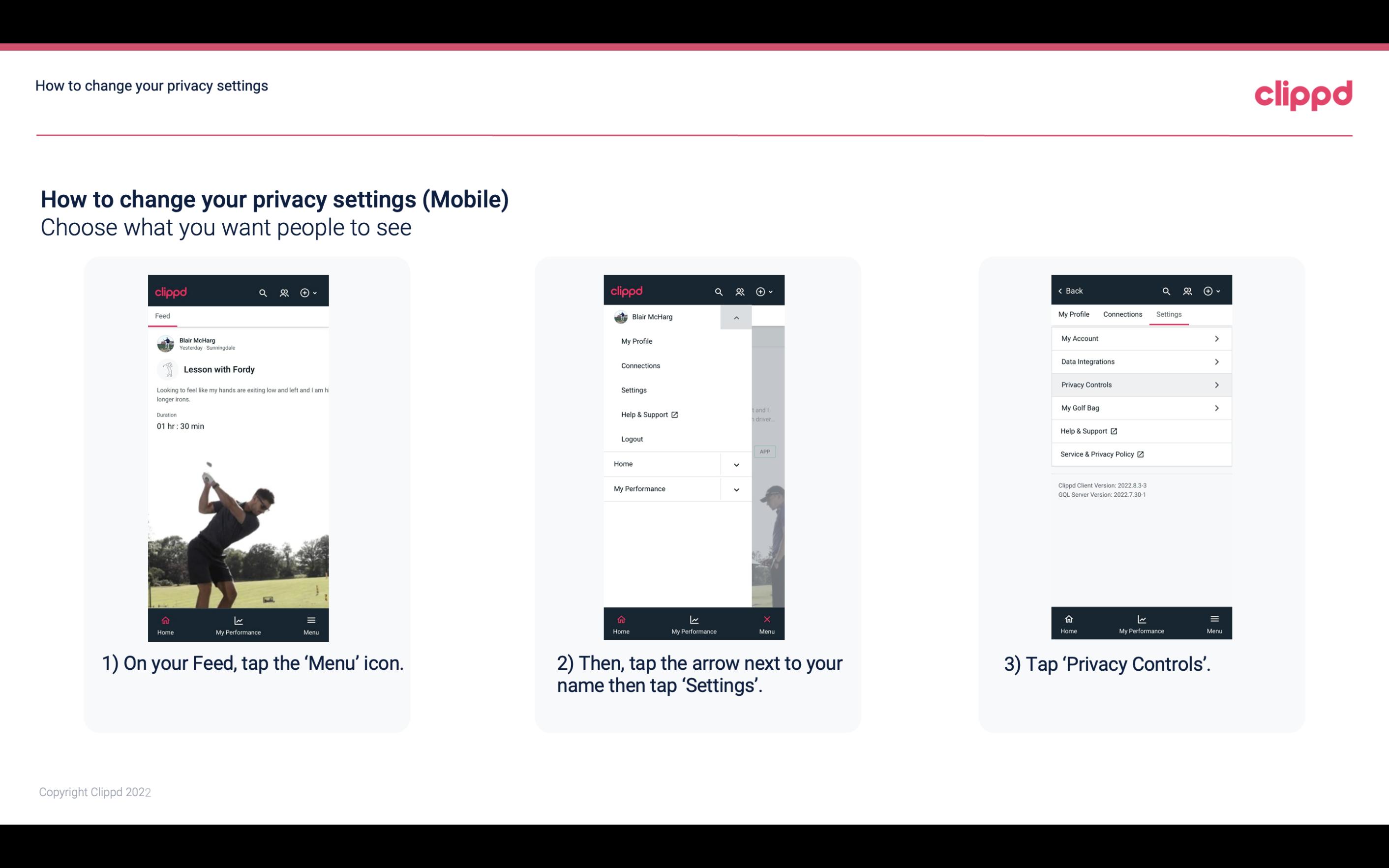Tap the Connections tab in profile header

coord(1121,314)
